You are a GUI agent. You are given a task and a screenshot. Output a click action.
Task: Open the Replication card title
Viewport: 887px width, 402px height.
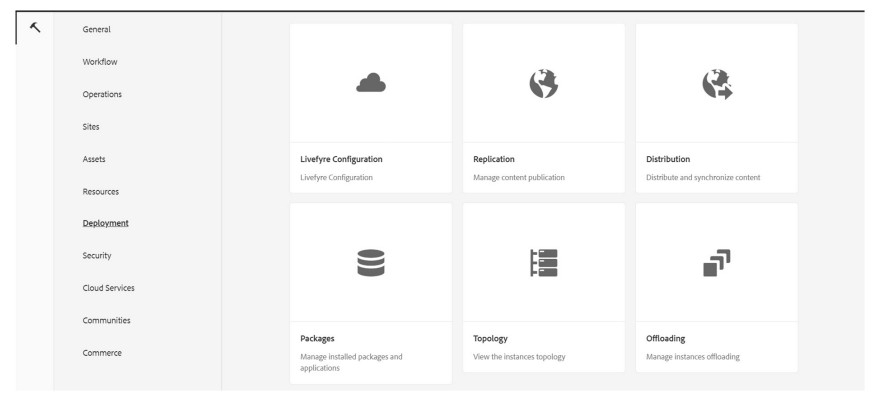point(494,159)
